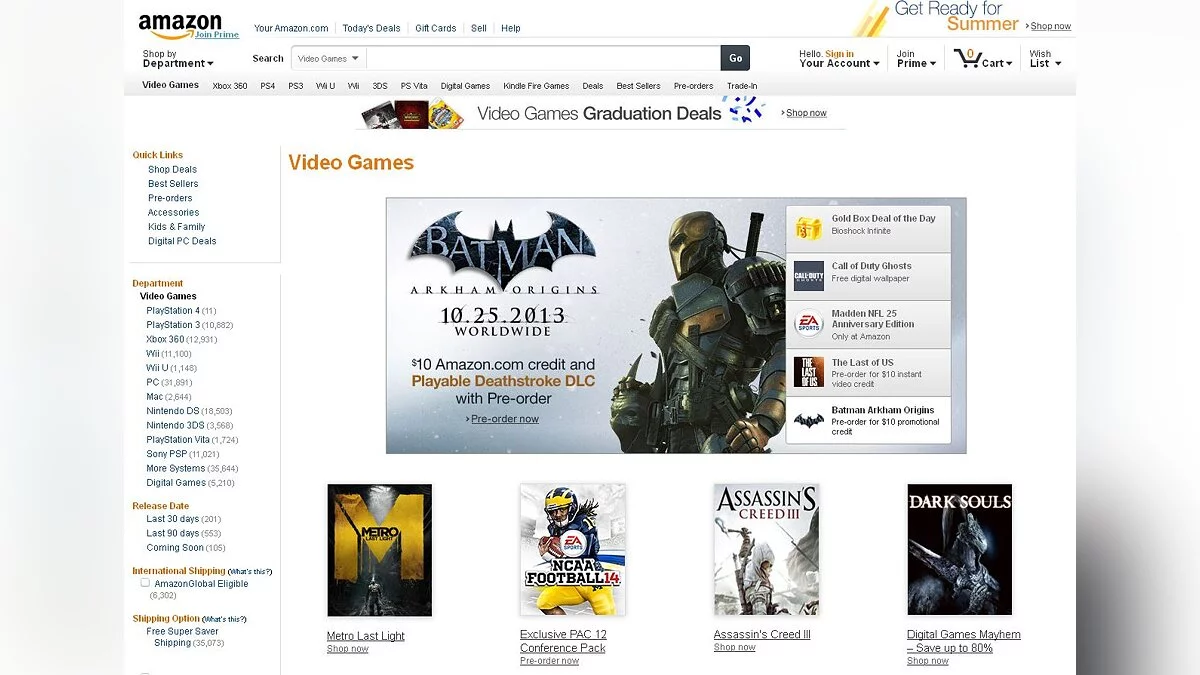Click the Sign in link
1200x675 pixels.
(x=839, y=54)
